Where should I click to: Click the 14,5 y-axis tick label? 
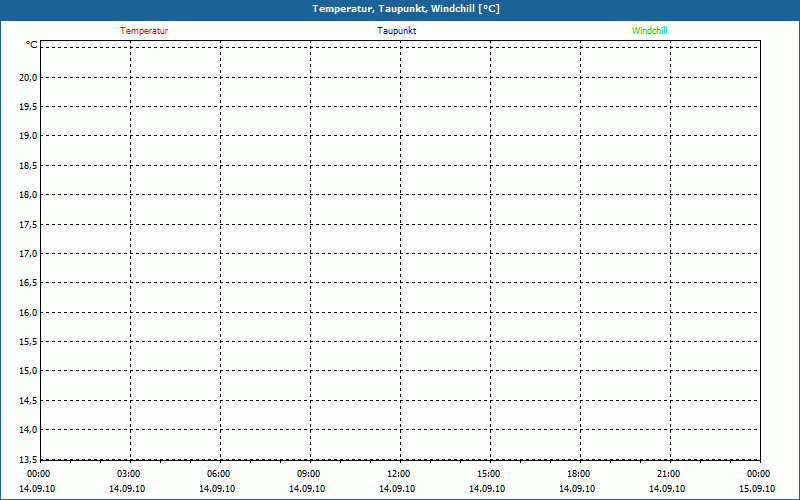click(x=28, y=401)
